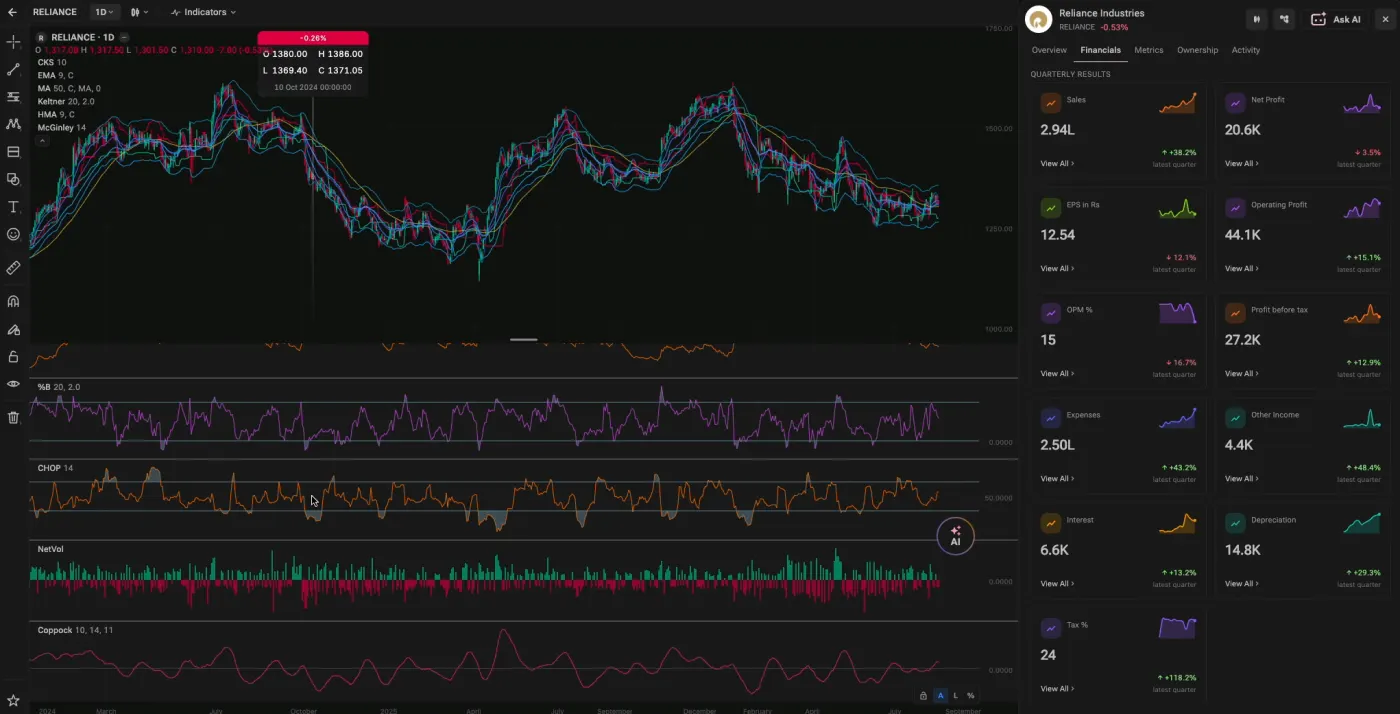Open favorites star at sidebar bottom
The width and height of the screenshot is (1400, 714).
point(13,700)
